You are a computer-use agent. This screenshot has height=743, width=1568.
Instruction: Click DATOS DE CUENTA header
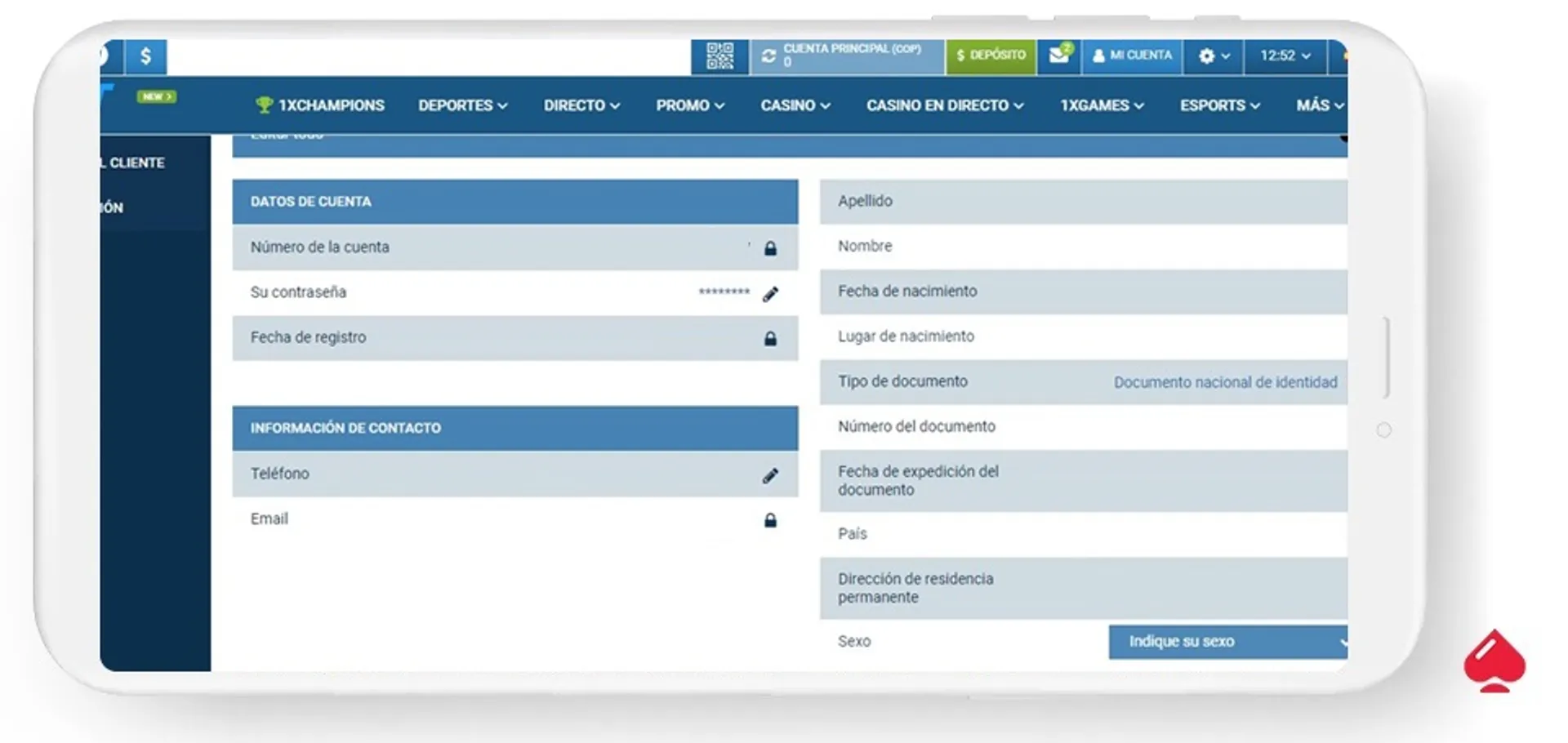[x=515, y=202]
